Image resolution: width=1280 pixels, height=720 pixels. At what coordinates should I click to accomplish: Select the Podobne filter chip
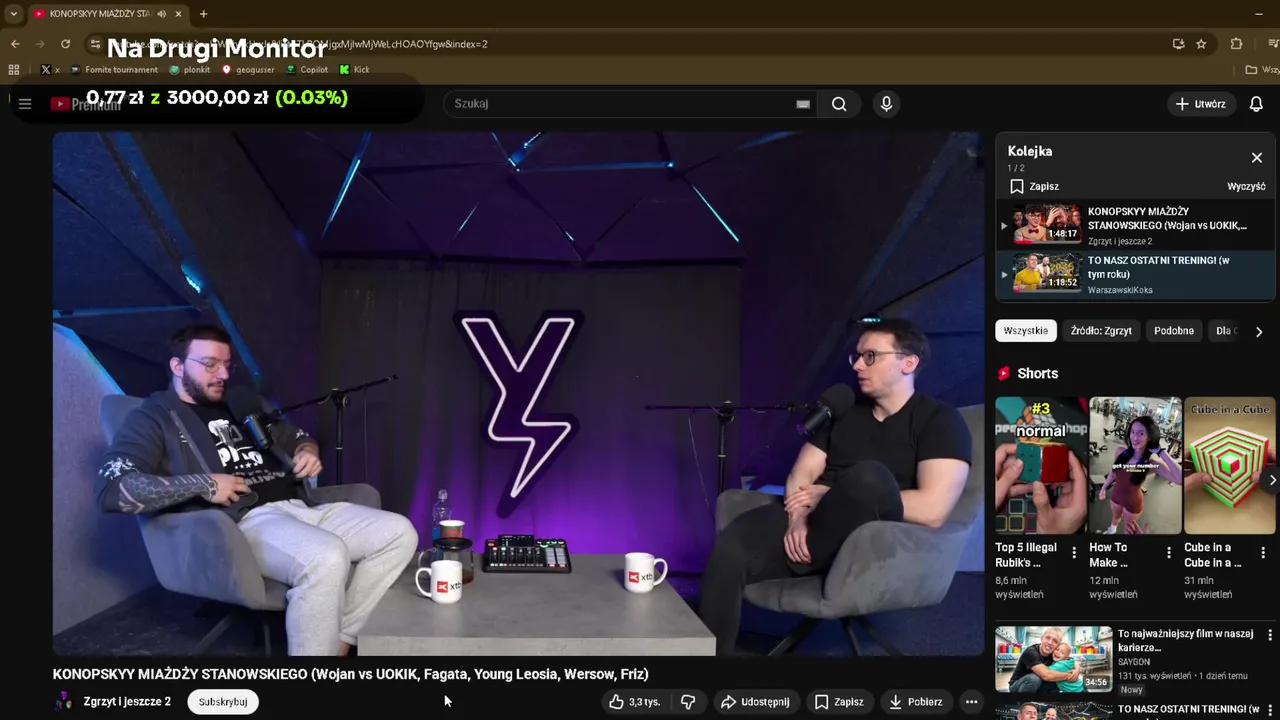click(x=1174, y=331)
